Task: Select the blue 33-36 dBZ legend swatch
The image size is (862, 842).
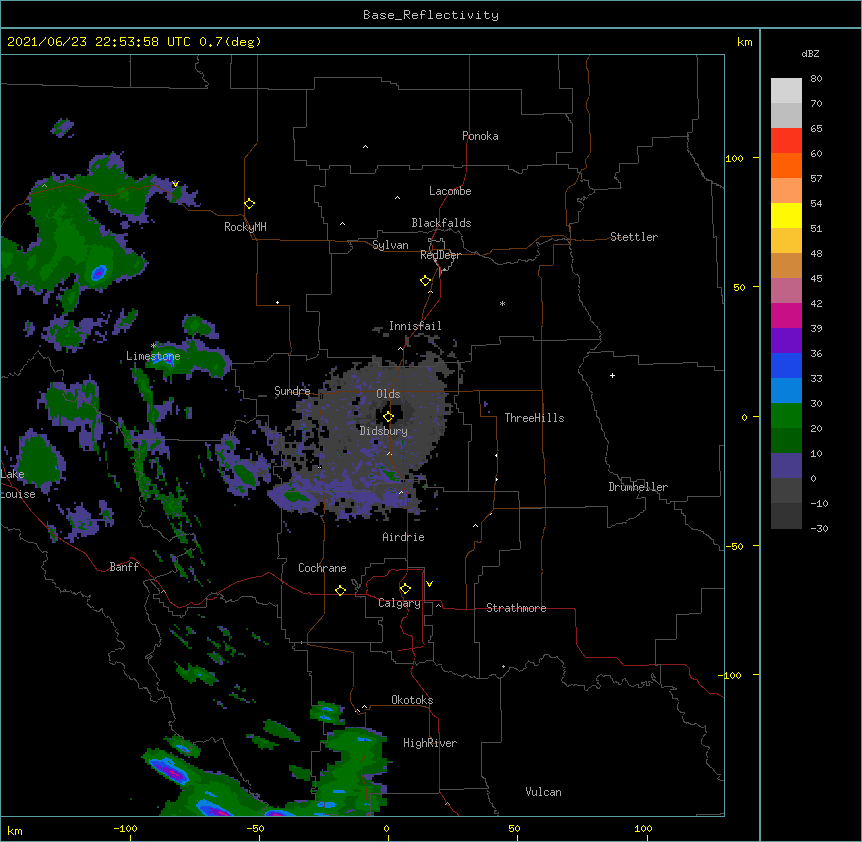Action: [x=786, y=365]
